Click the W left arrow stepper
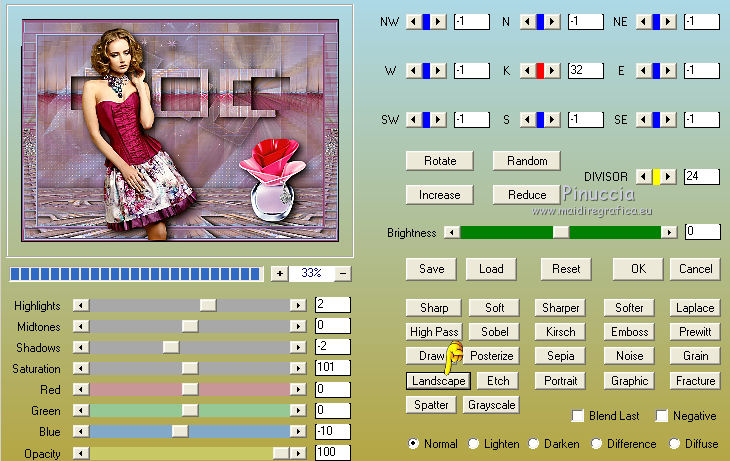This screenshot has height=461, width=730. point(413,71)
